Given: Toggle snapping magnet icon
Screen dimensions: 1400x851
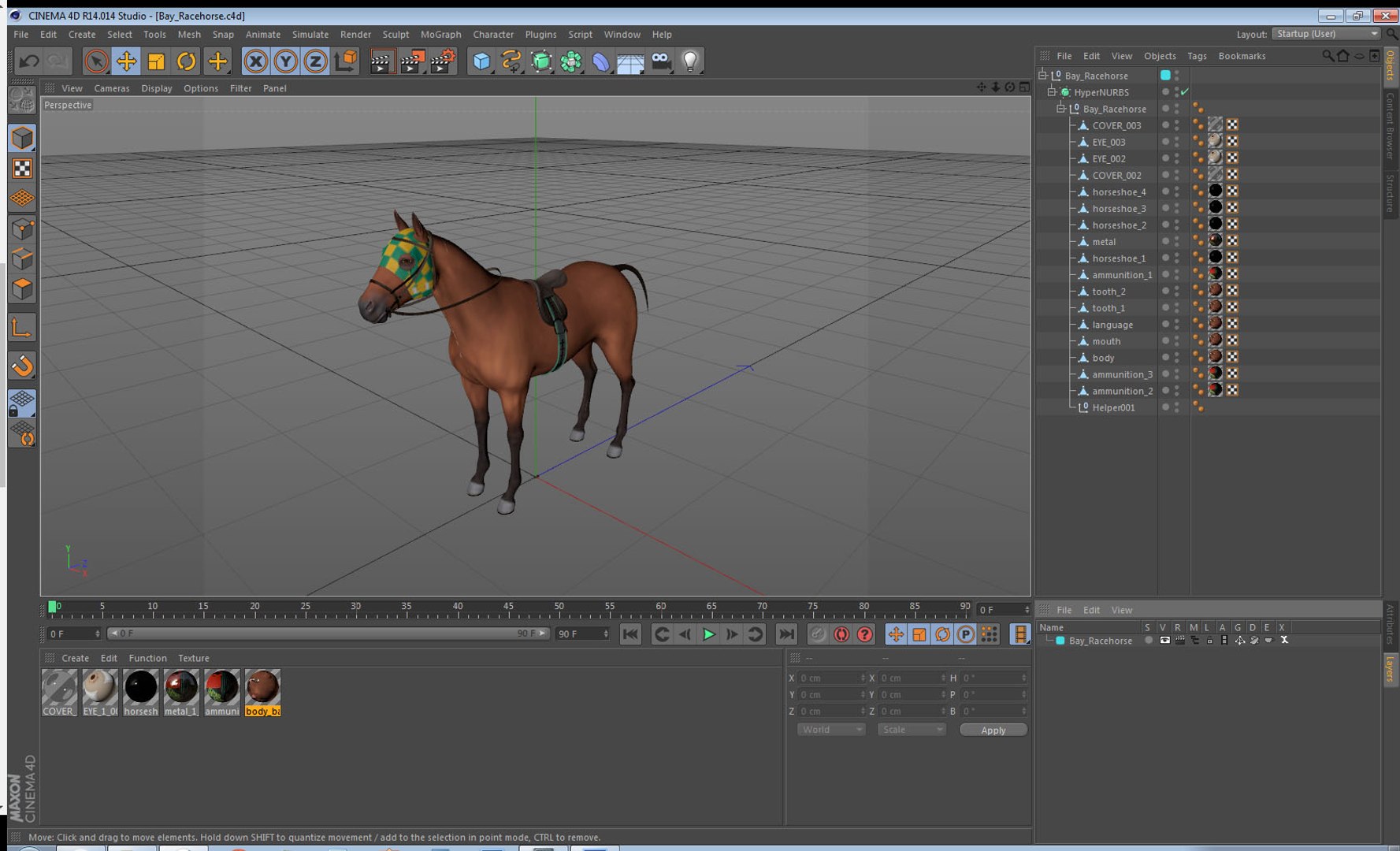Looking at the screenshot, I should click(x=22, y=366).
